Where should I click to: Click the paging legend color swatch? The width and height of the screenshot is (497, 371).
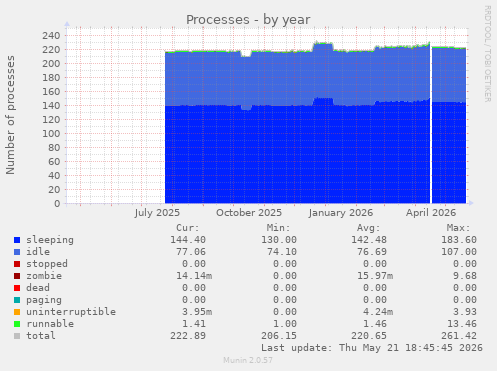pos(17,300)
